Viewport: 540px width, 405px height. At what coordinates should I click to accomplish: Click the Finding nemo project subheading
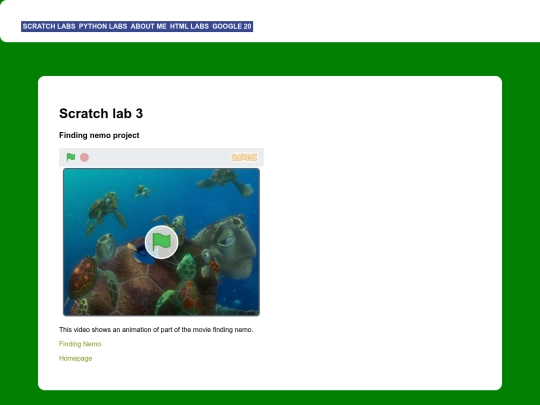click(99, 135)
